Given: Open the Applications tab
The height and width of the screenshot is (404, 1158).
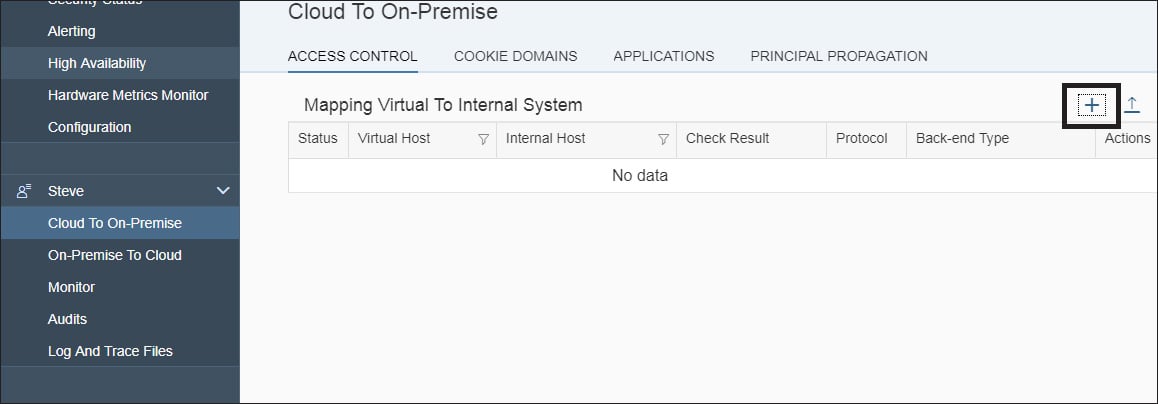Looking at the screenshot, I should 664,56.
